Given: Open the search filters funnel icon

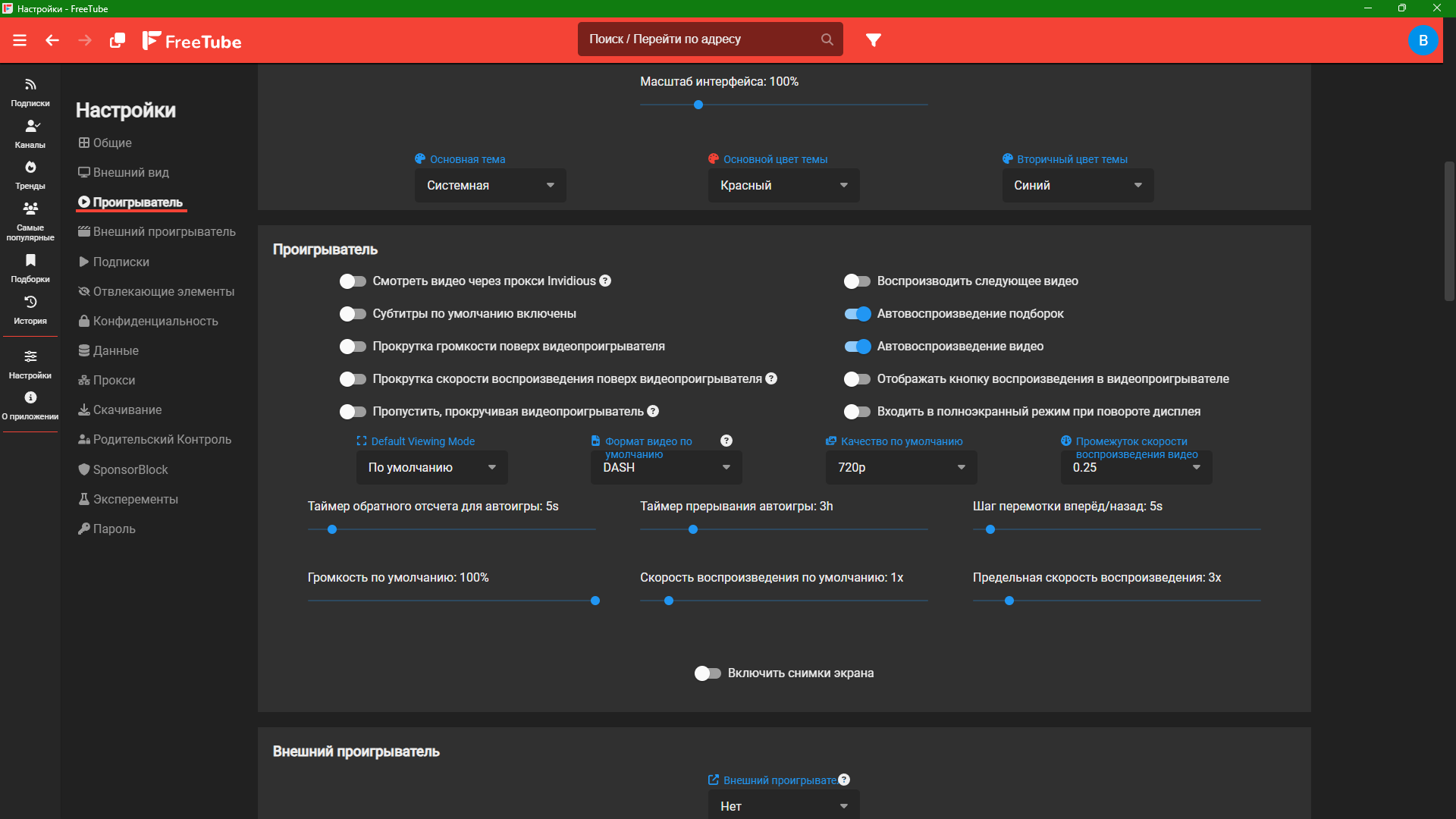Looking at the screenshot, I should [x=874, y=40].
